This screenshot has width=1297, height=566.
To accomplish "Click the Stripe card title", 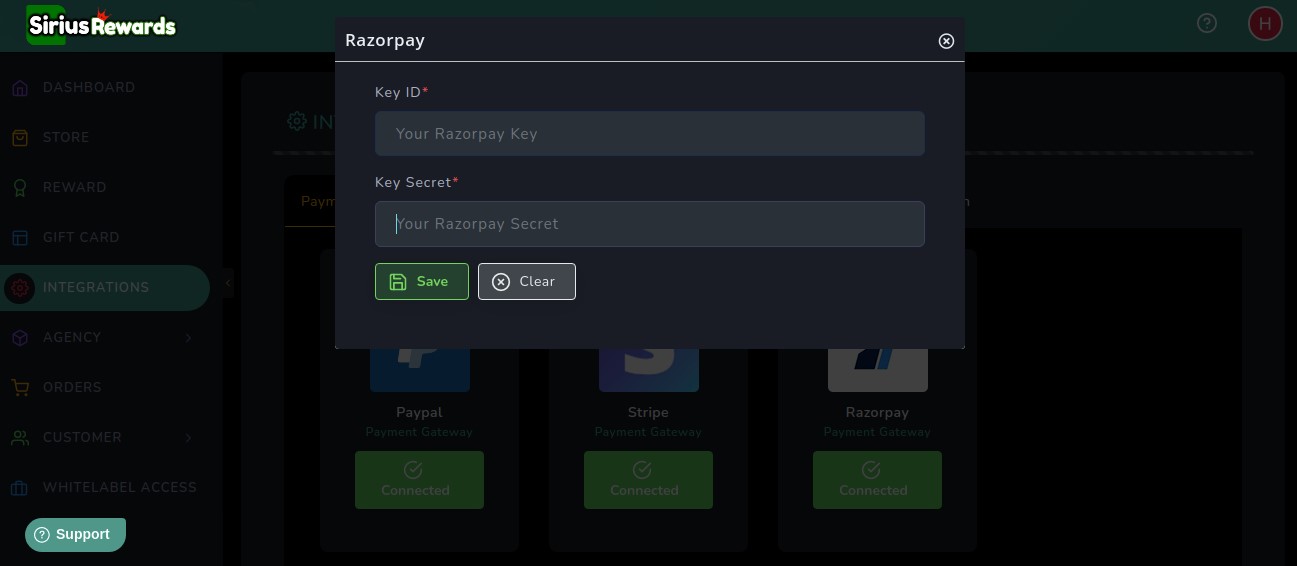I will point(648,412).
